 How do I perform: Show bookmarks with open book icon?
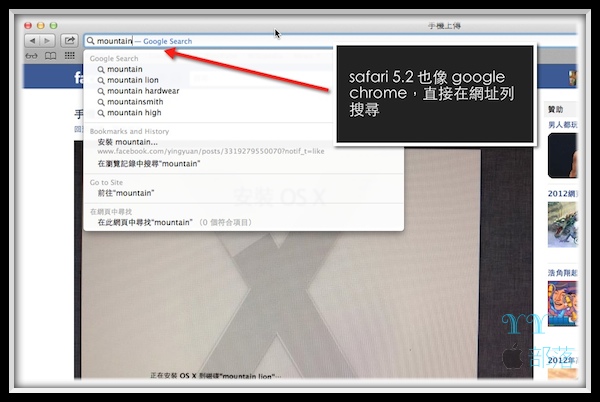tap(51, 56)
